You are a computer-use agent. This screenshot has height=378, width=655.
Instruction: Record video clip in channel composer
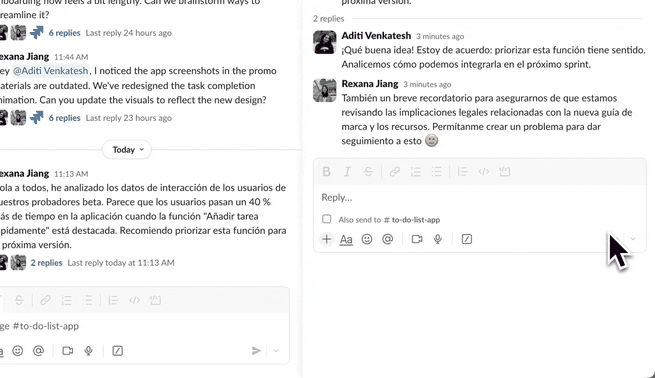pos(68,351)
